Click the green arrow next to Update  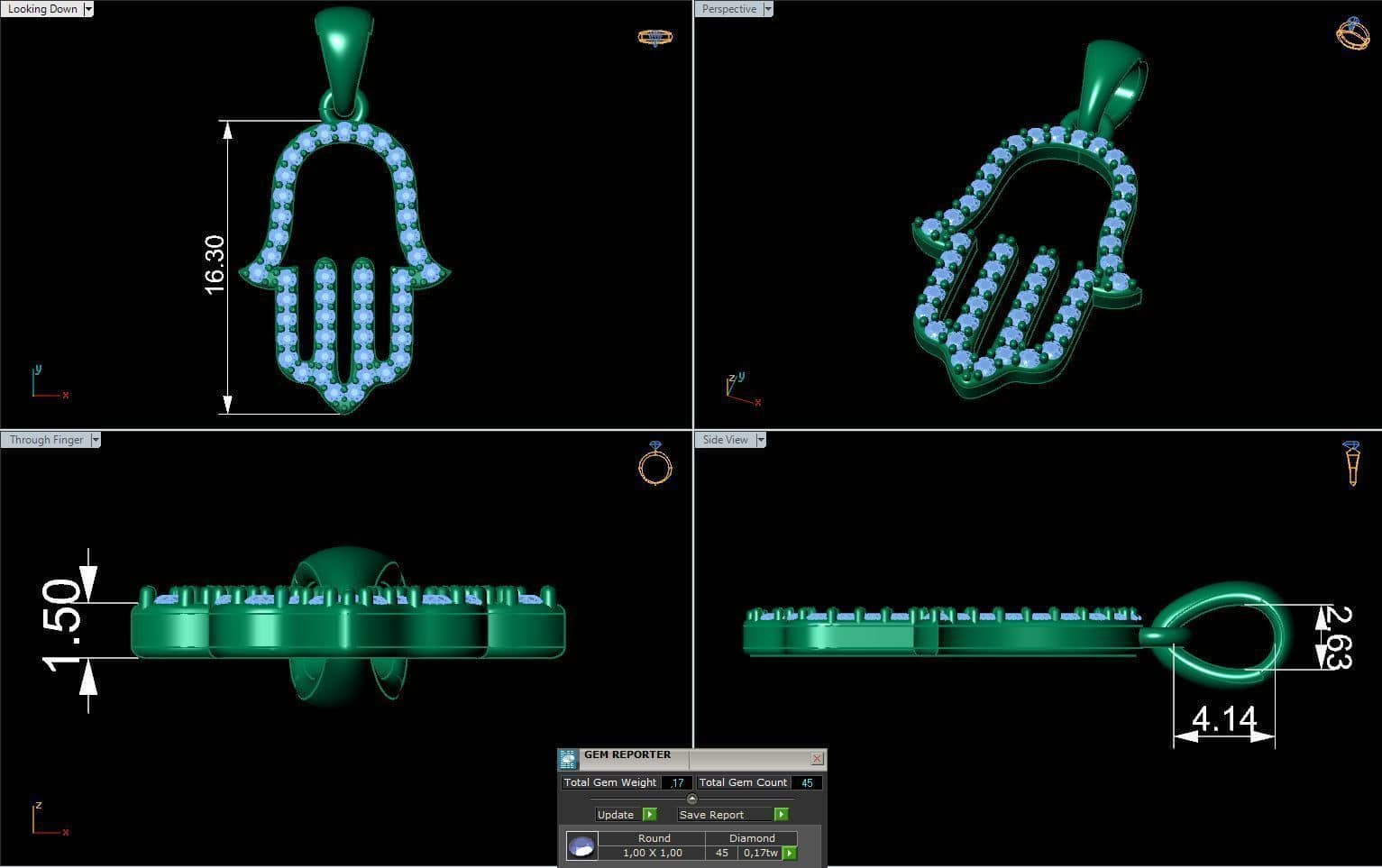650,815
